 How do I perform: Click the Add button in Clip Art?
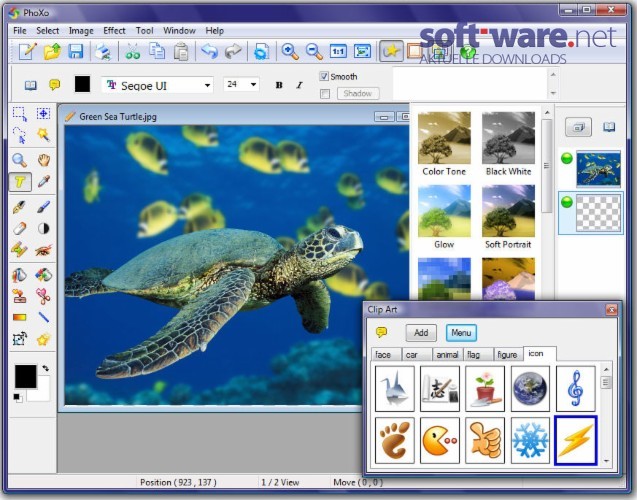(421, 333)
